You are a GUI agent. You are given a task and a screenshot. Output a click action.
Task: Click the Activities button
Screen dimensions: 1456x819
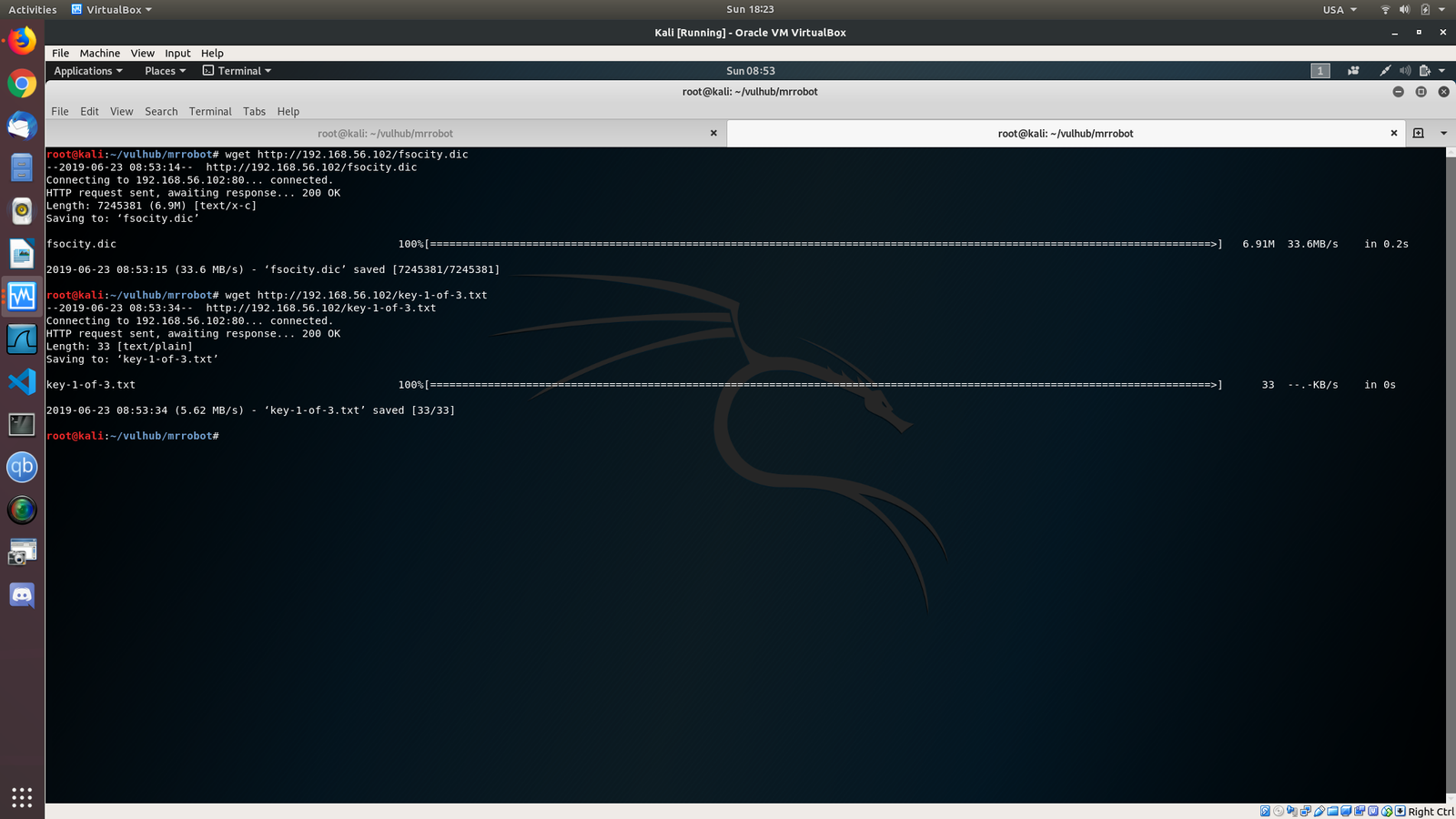pyautogui.click(x=32, y=9)
